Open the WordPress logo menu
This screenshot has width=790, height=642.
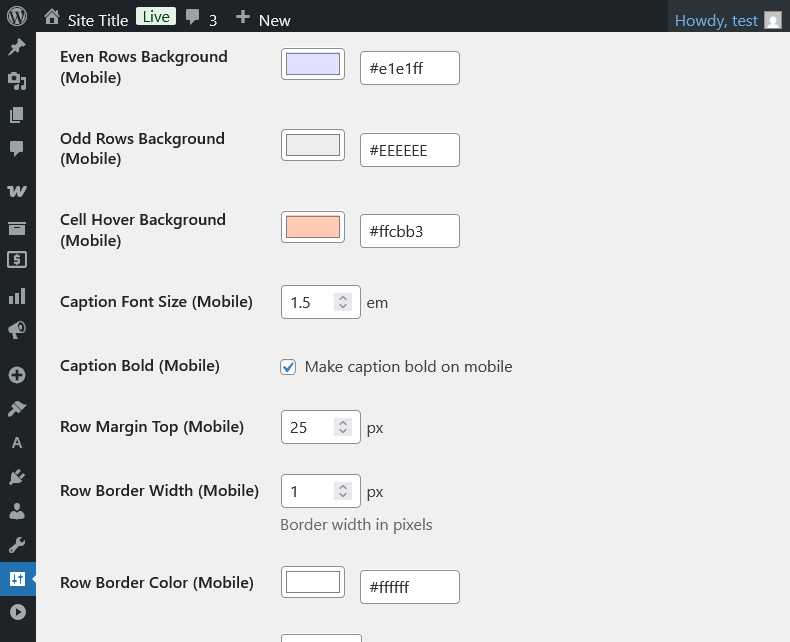tap(17, 17)
